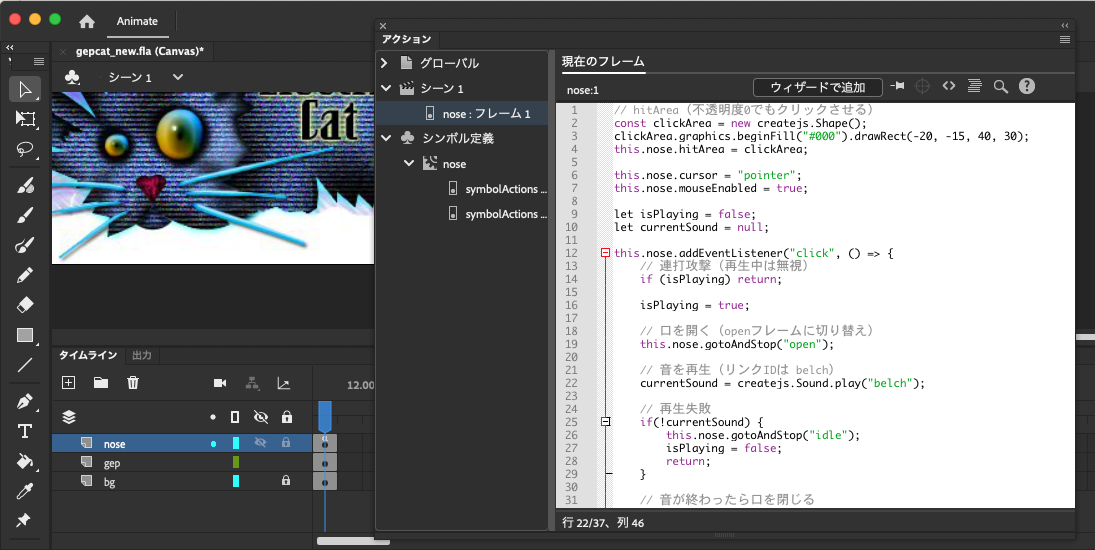Click the format code icon
The width and height of the screenshot is (1095, 550).
pos(974,87)
